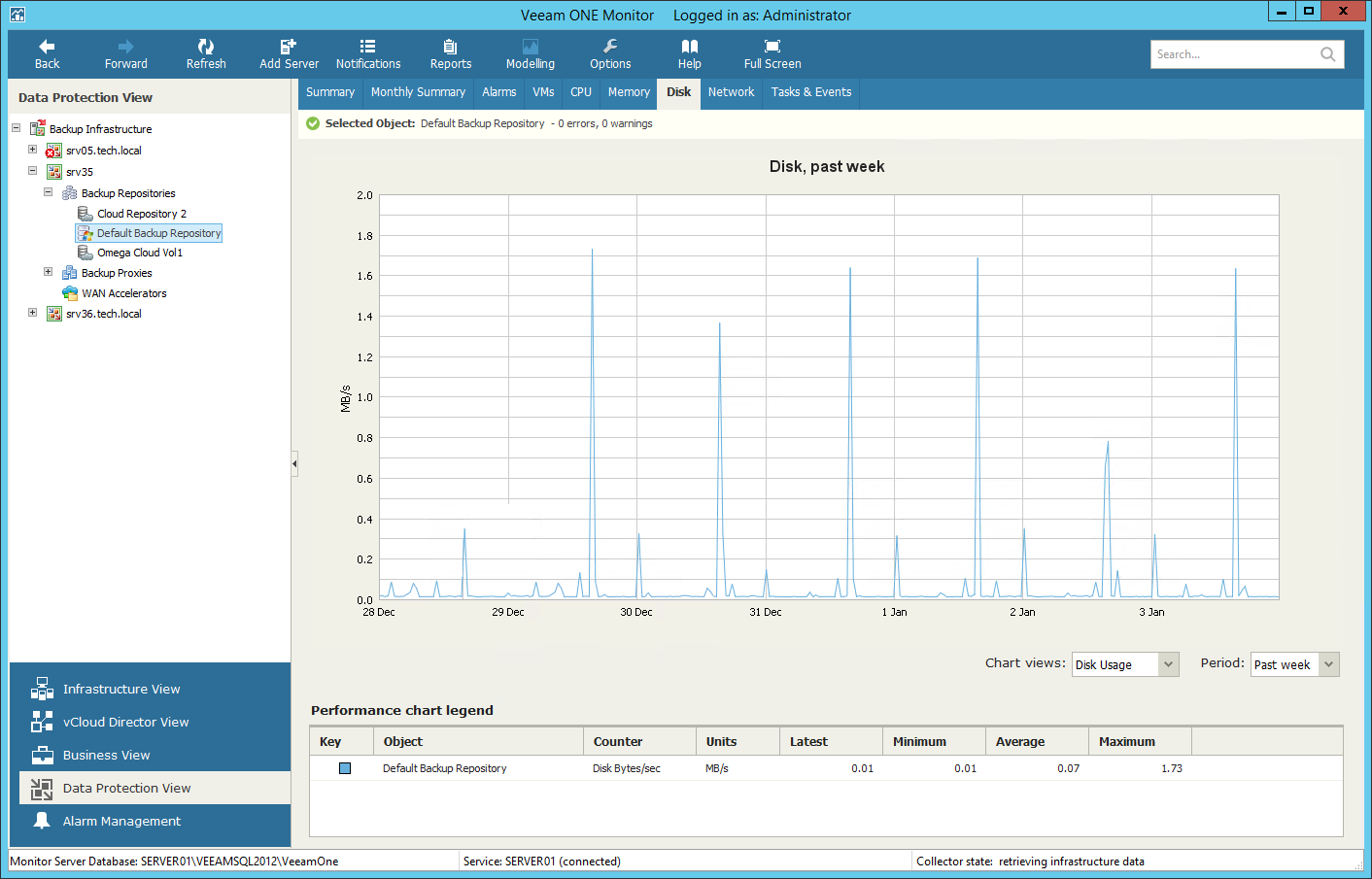Sort legend by Object column header
The image size is (1372, 879).
pos(478,741)
